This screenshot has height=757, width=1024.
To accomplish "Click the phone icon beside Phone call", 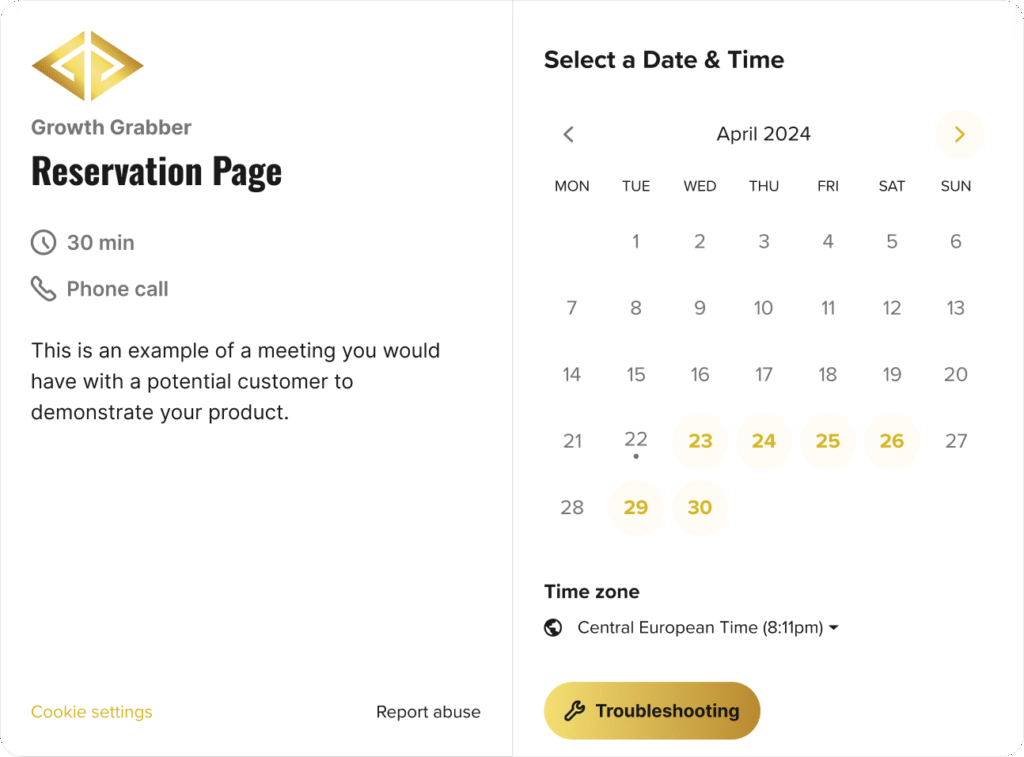I will [x=43, y=289].
